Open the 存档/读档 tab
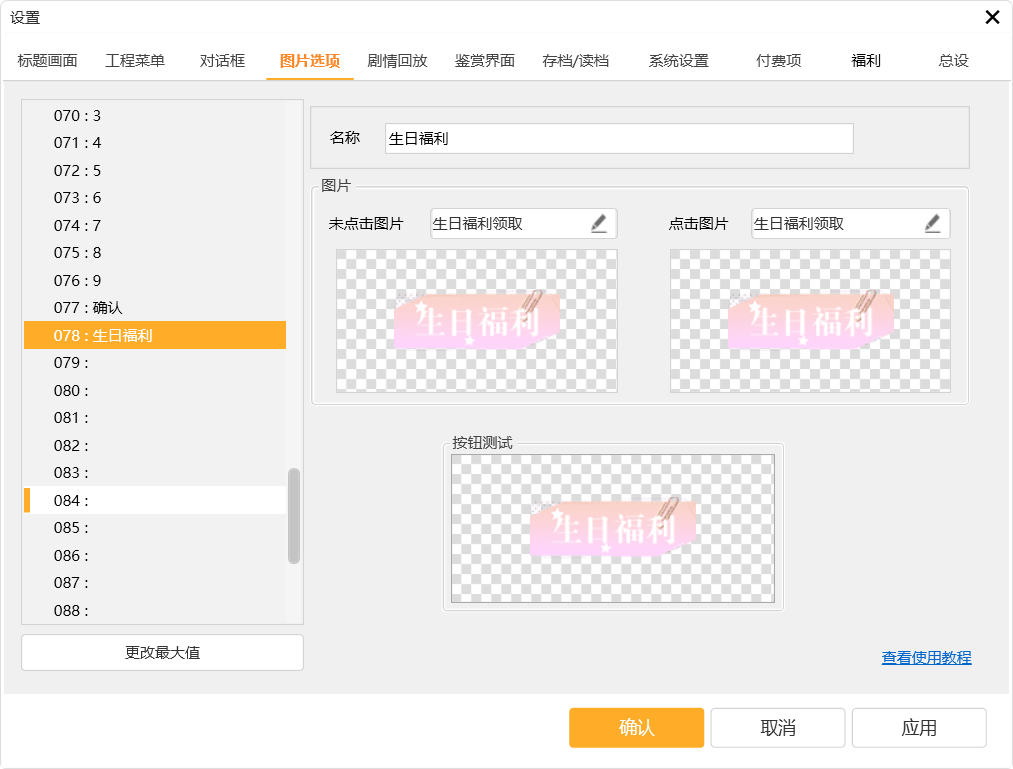Viewport: 1013px width, 769px height. (x=575, y=60)
